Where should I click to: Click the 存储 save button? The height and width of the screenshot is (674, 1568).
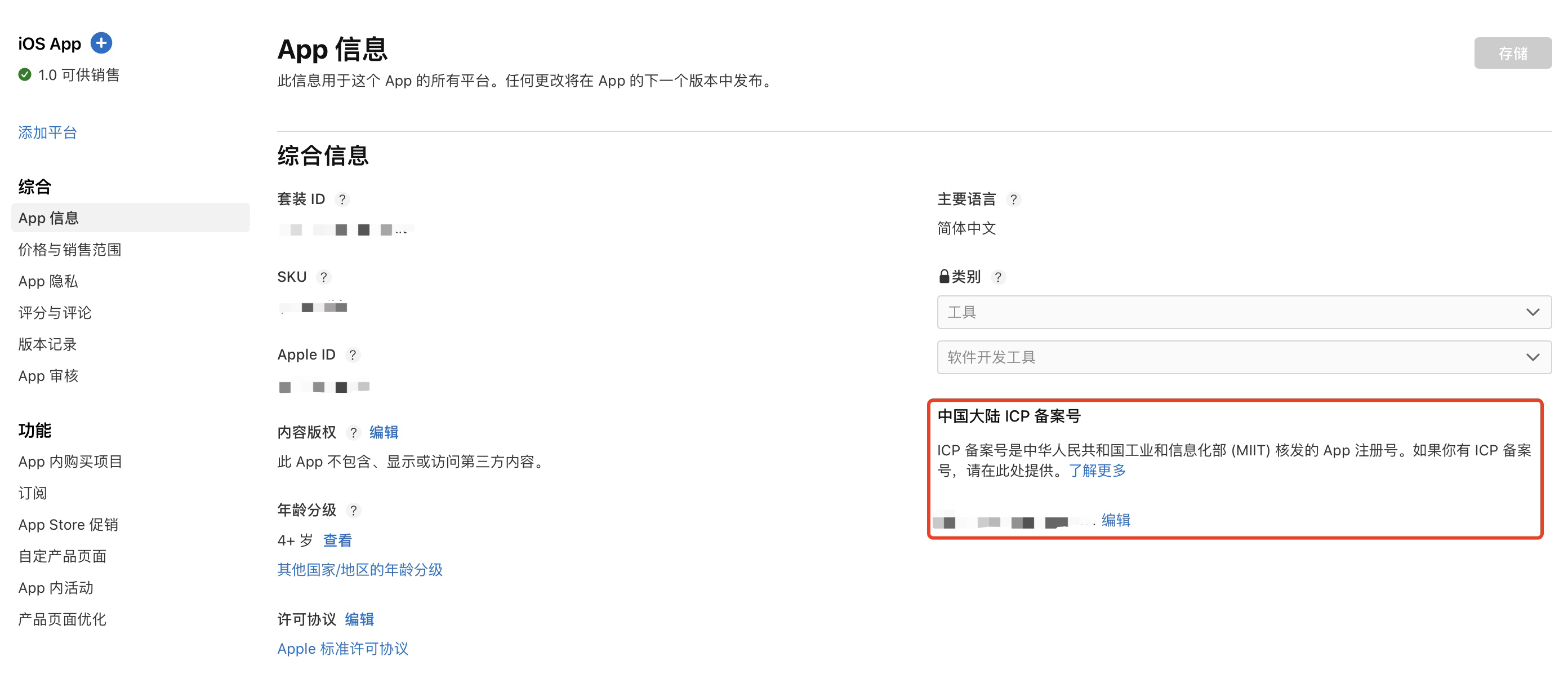pyautogui.click(x=1512, y=54)
